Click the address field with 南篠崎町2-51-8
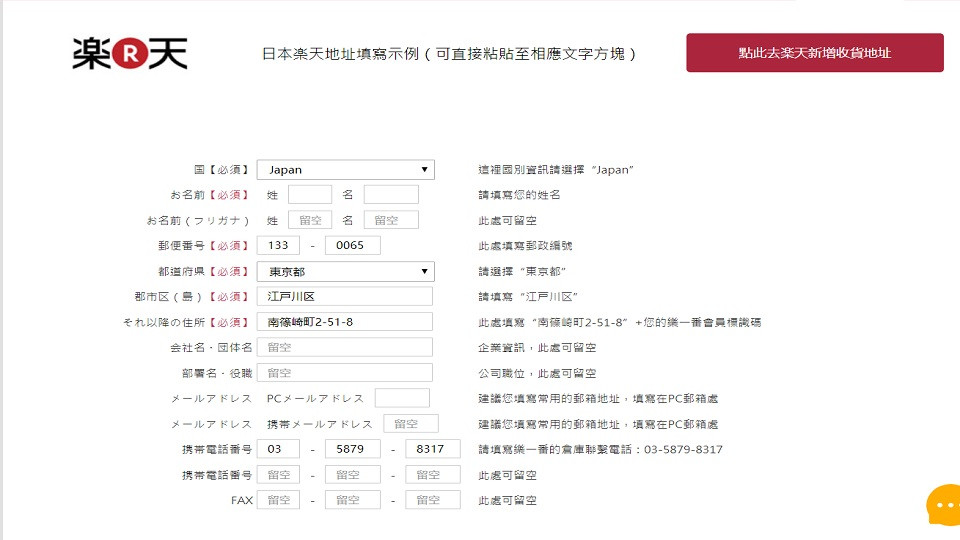 click(x=345, y=322)
